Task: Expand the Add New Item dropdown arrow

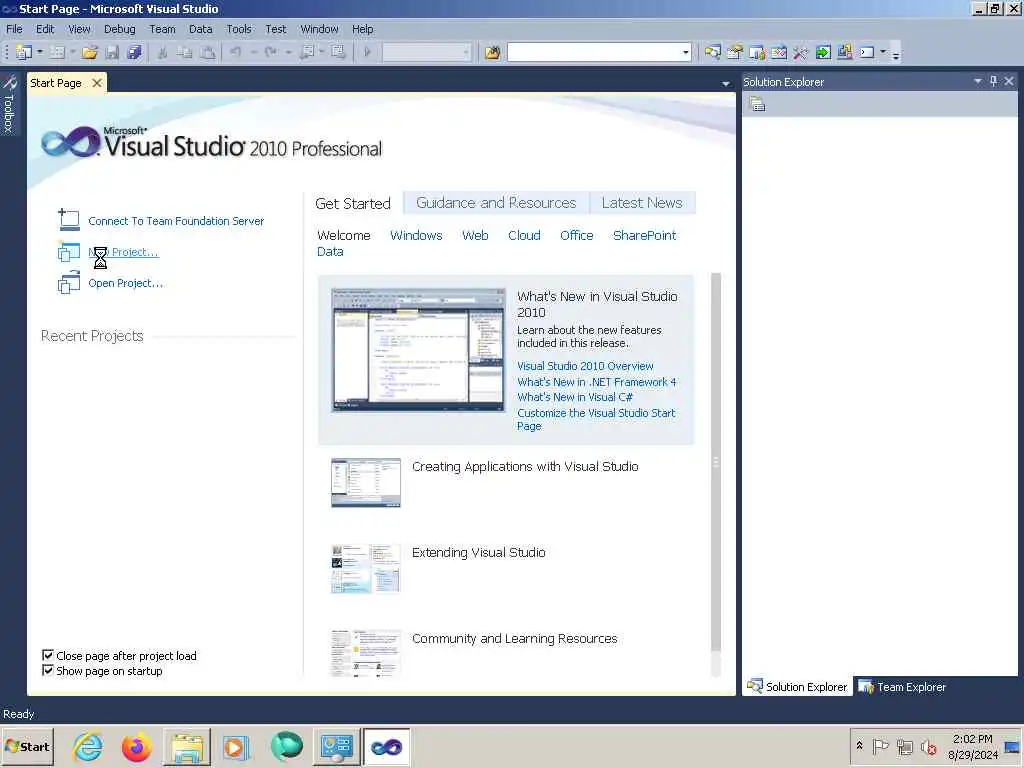Action: [x=72, y=52]
